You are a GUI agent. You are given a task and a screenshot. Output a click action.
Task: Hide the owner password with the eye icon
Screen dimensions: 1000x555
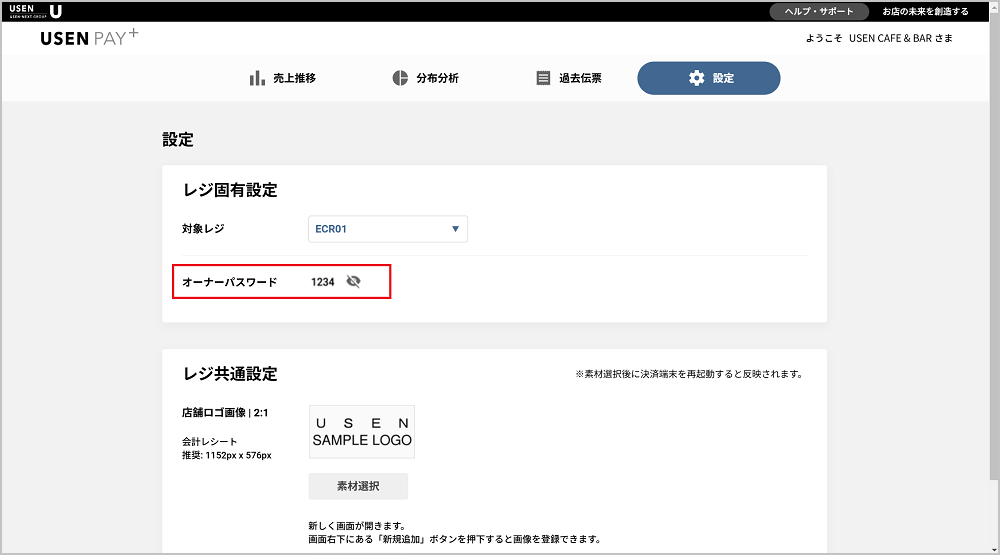pyautogui.click(x=353, y=282)
